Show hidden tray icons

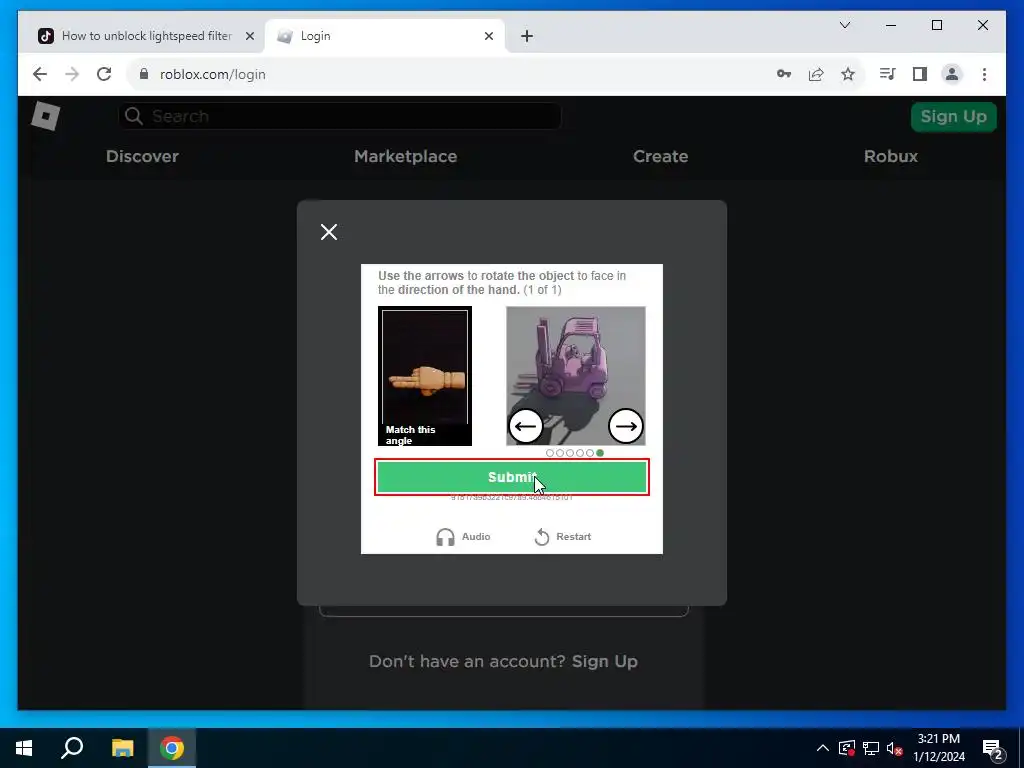click(823, 748)
